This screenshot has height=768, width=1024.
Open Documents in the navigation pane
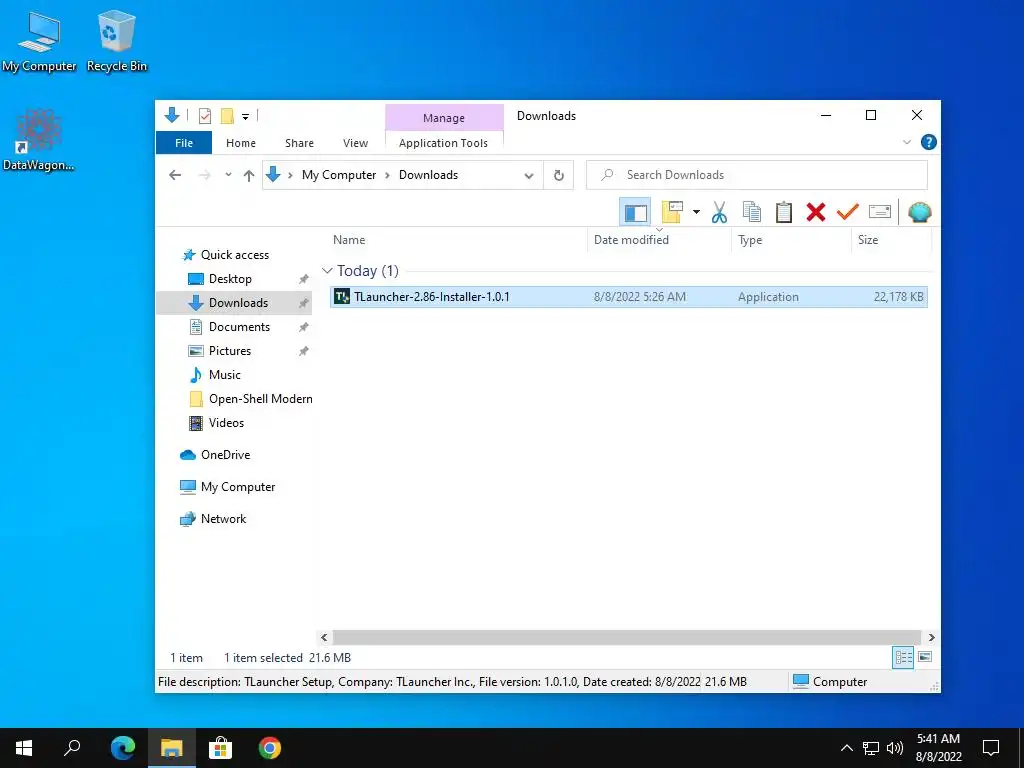239,327
